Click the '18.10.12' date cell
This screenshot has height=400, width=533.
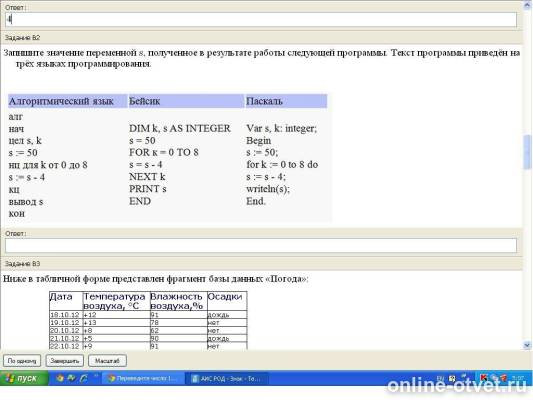[x=65, y=315]
